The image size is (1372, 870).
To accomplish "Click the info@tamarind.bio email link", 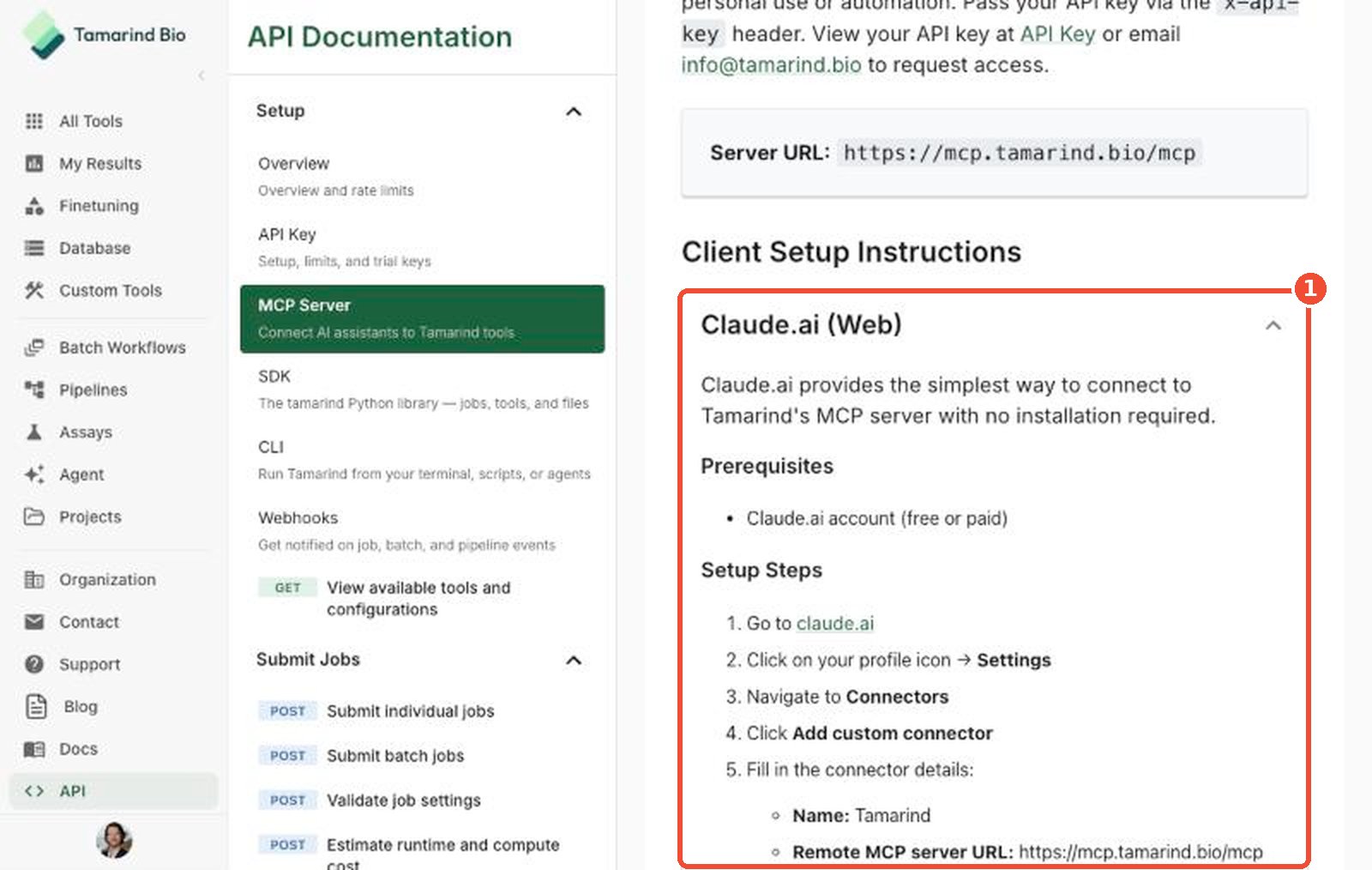I will point(771,65).
